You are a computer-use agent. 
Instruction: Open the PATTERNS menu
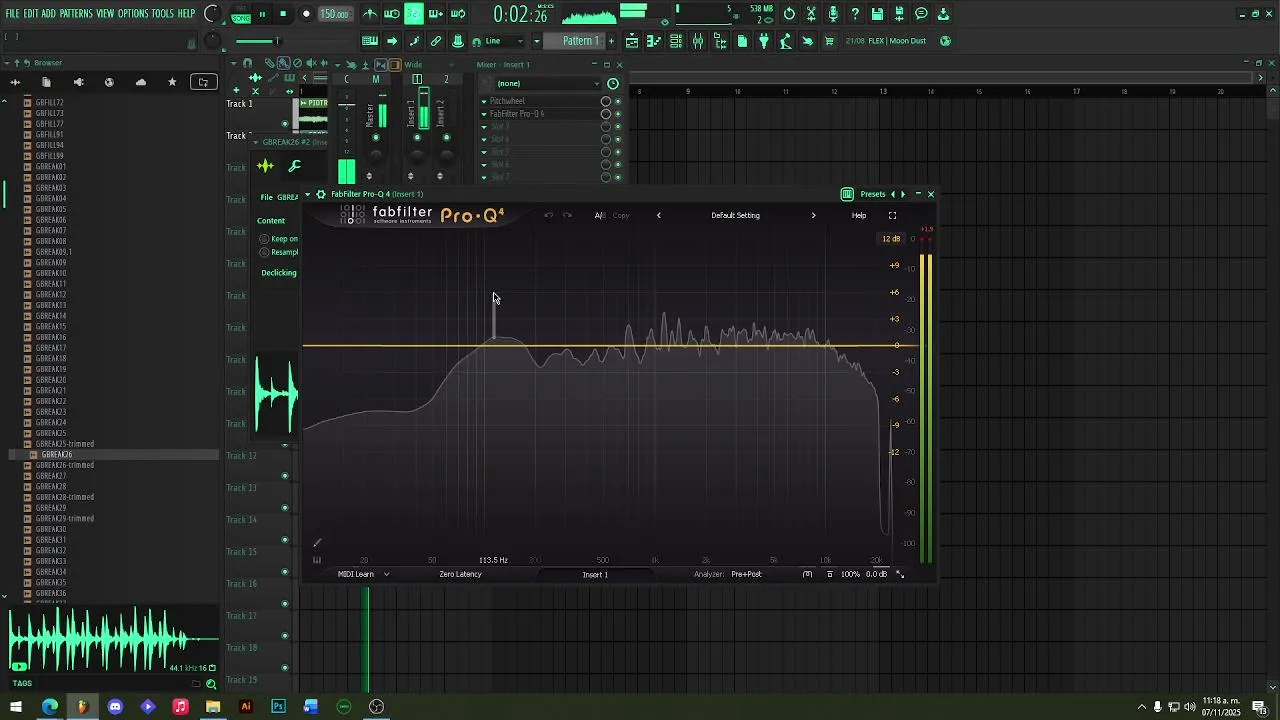coord(76,14)
